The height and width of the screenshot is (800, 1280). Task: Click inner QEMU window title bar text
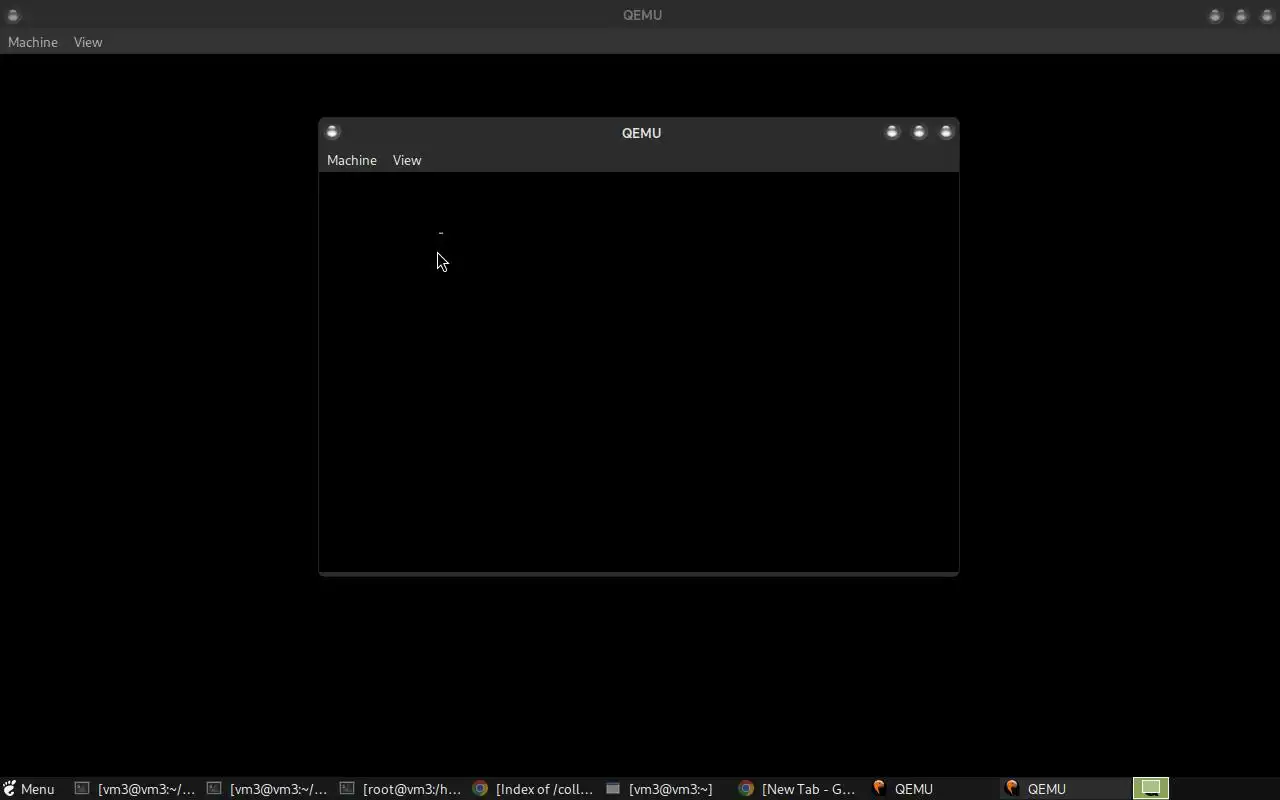[641, 133]
